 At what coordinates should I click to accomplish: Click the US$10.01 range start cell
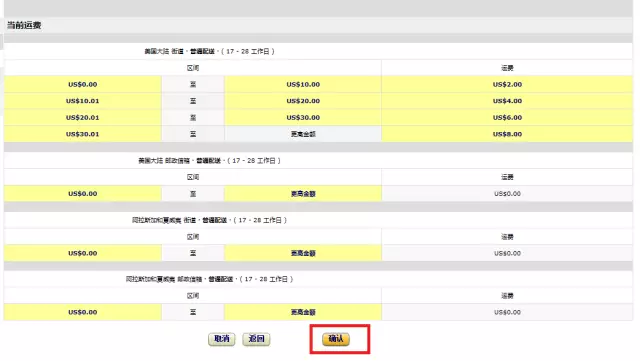click(x=83, y=101)
